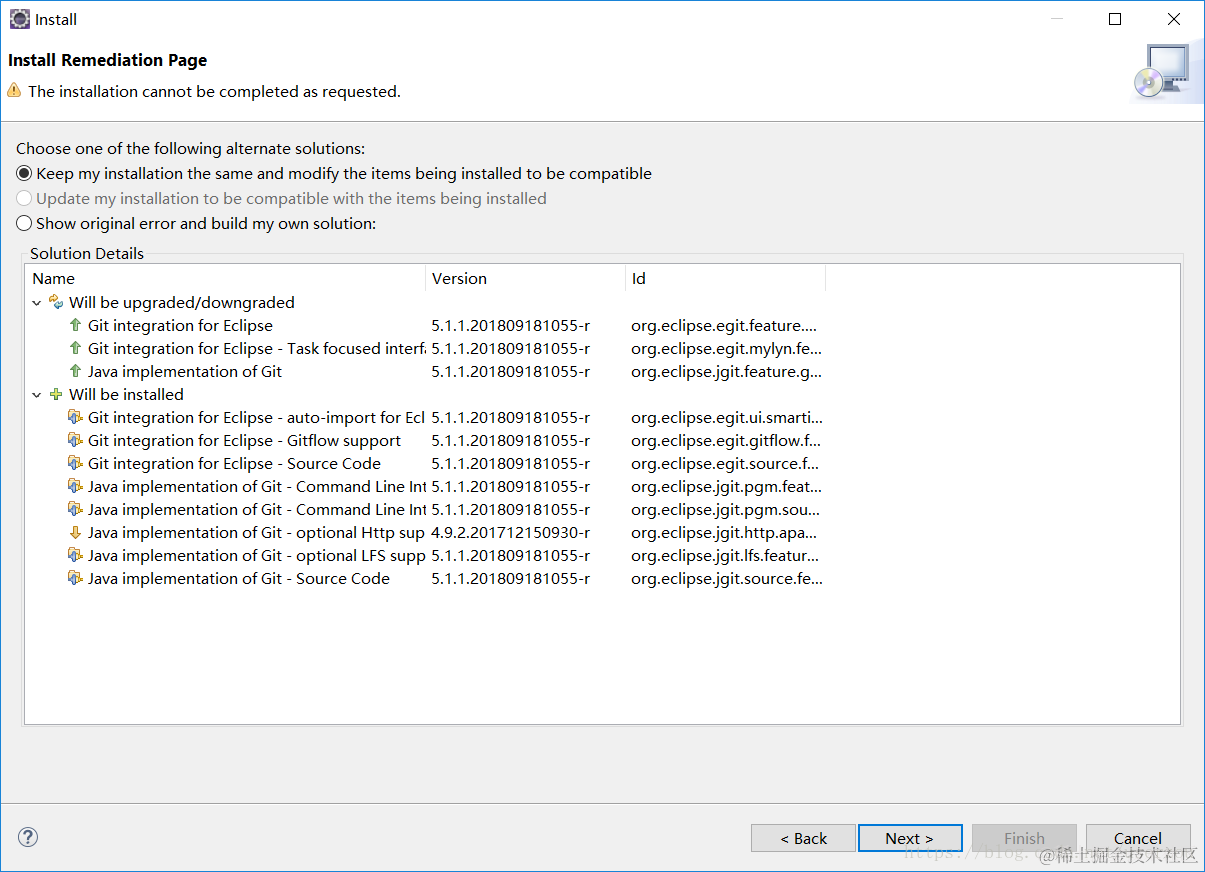
Task: Click id org.eclipse.egit.ui.smarti cell
Action: (x=727, y=418)
